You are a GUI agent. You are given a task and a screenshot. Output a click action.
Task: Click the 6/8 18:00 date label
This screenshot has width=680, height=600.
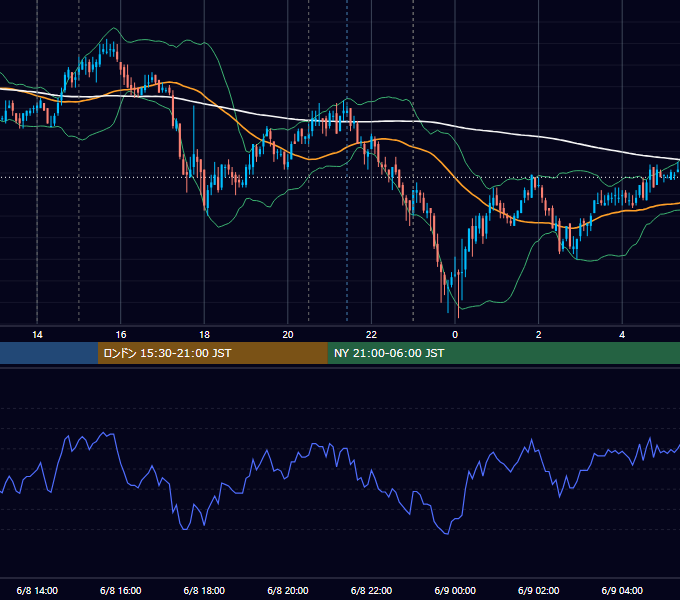[204, 590]
